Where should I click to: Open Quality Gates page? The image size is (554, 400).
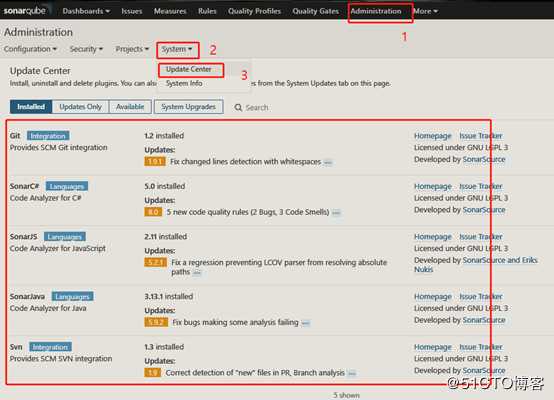click(316, 11)
